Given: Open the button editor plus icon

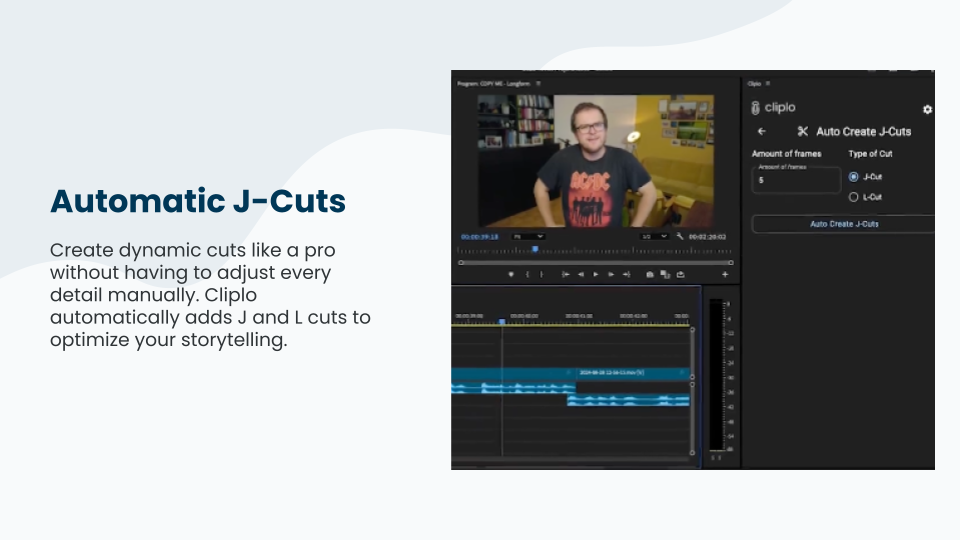Looking at the screenshot, I should (x=725, y=275).
